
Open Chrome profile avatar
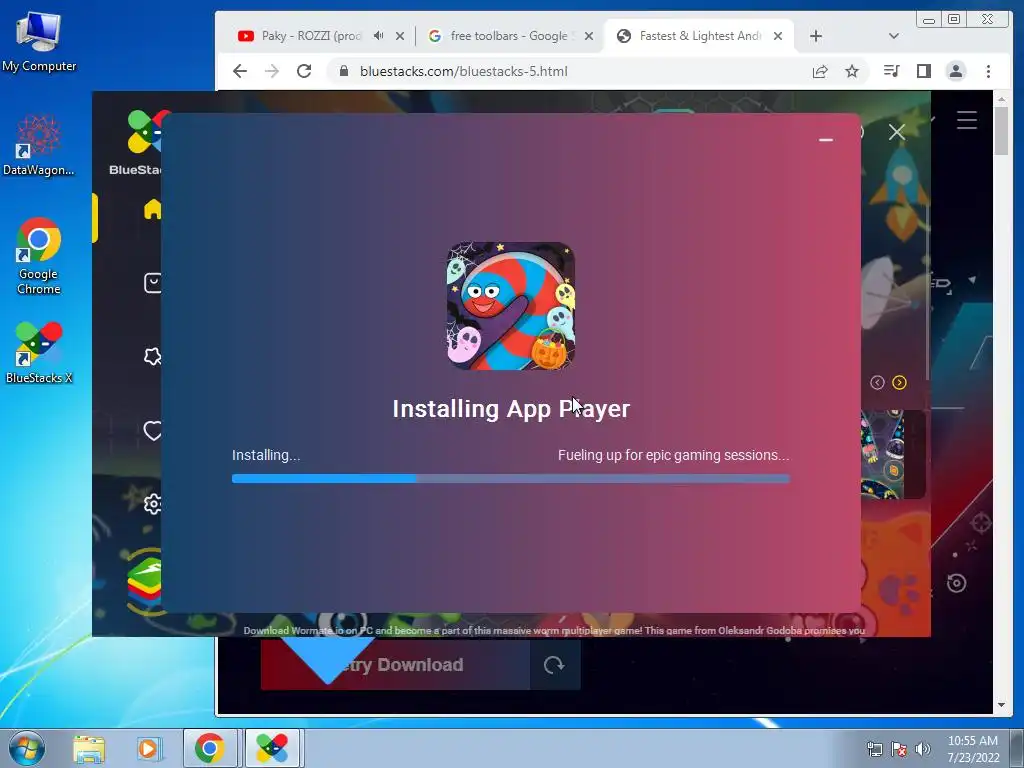pyautogui.click(x=955, y=71)
